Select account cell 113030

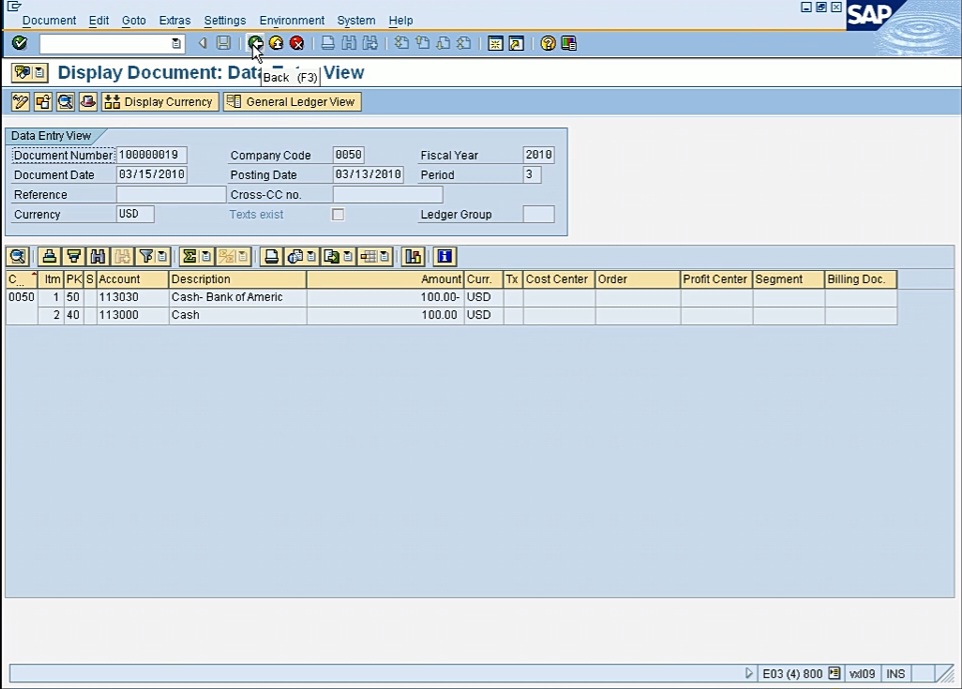tap(133, 297)
